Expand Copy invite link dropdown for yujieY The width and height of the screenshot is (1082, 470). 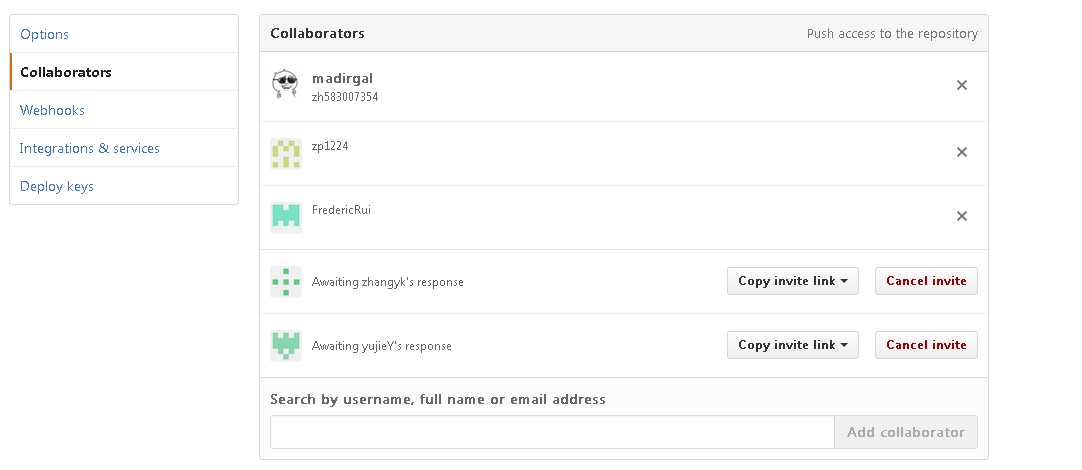(793, 345)
